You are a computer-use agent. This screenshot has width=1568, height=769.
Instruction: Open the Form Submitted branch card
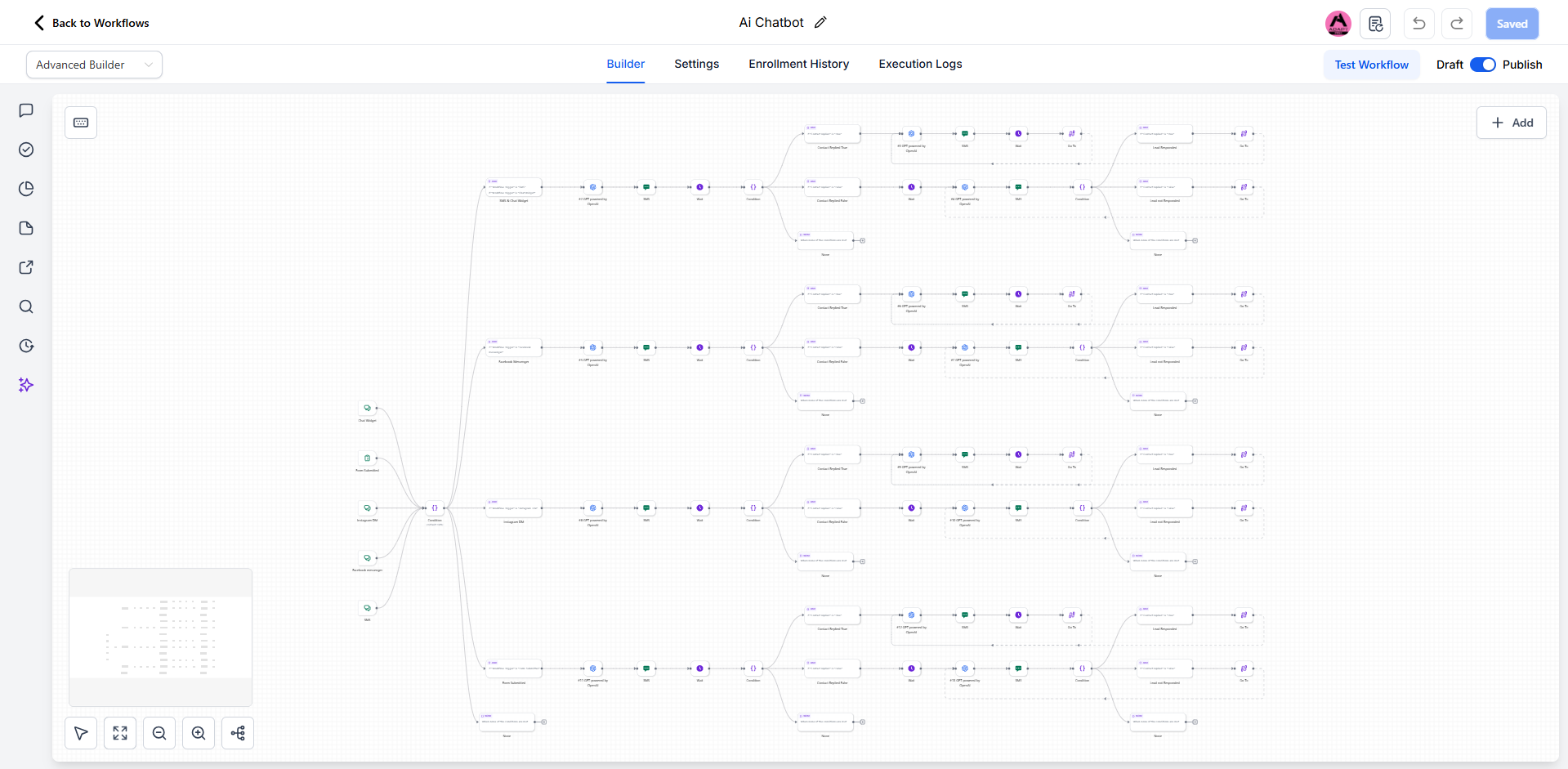[x=514, y=668]
